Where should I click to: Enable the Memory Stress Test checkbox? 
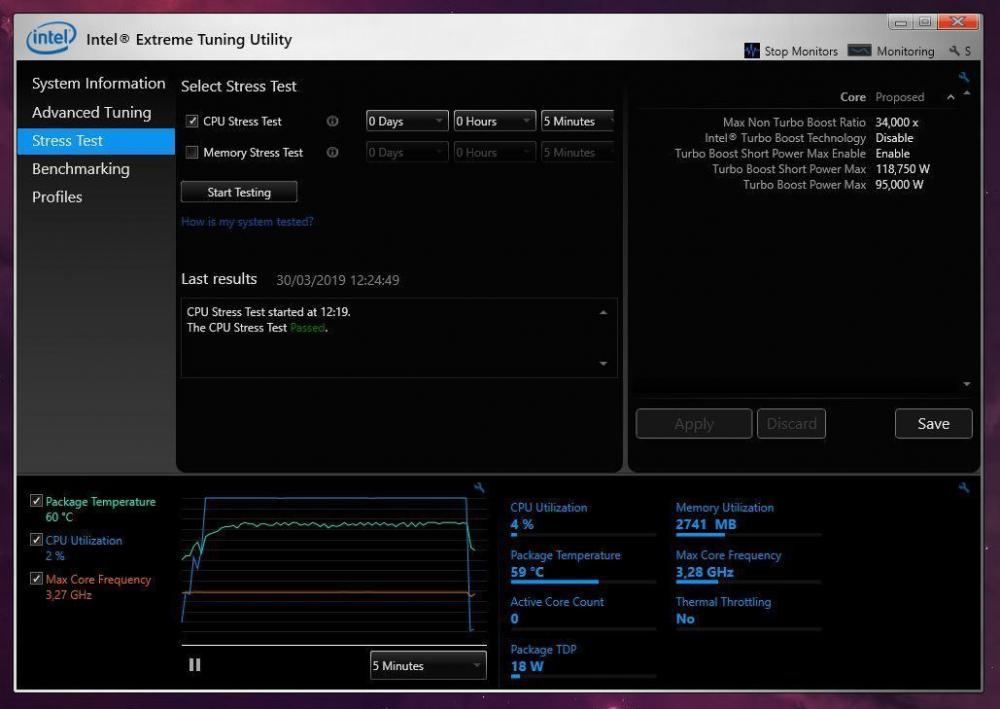pyautogui.click(x=192, y=153)
